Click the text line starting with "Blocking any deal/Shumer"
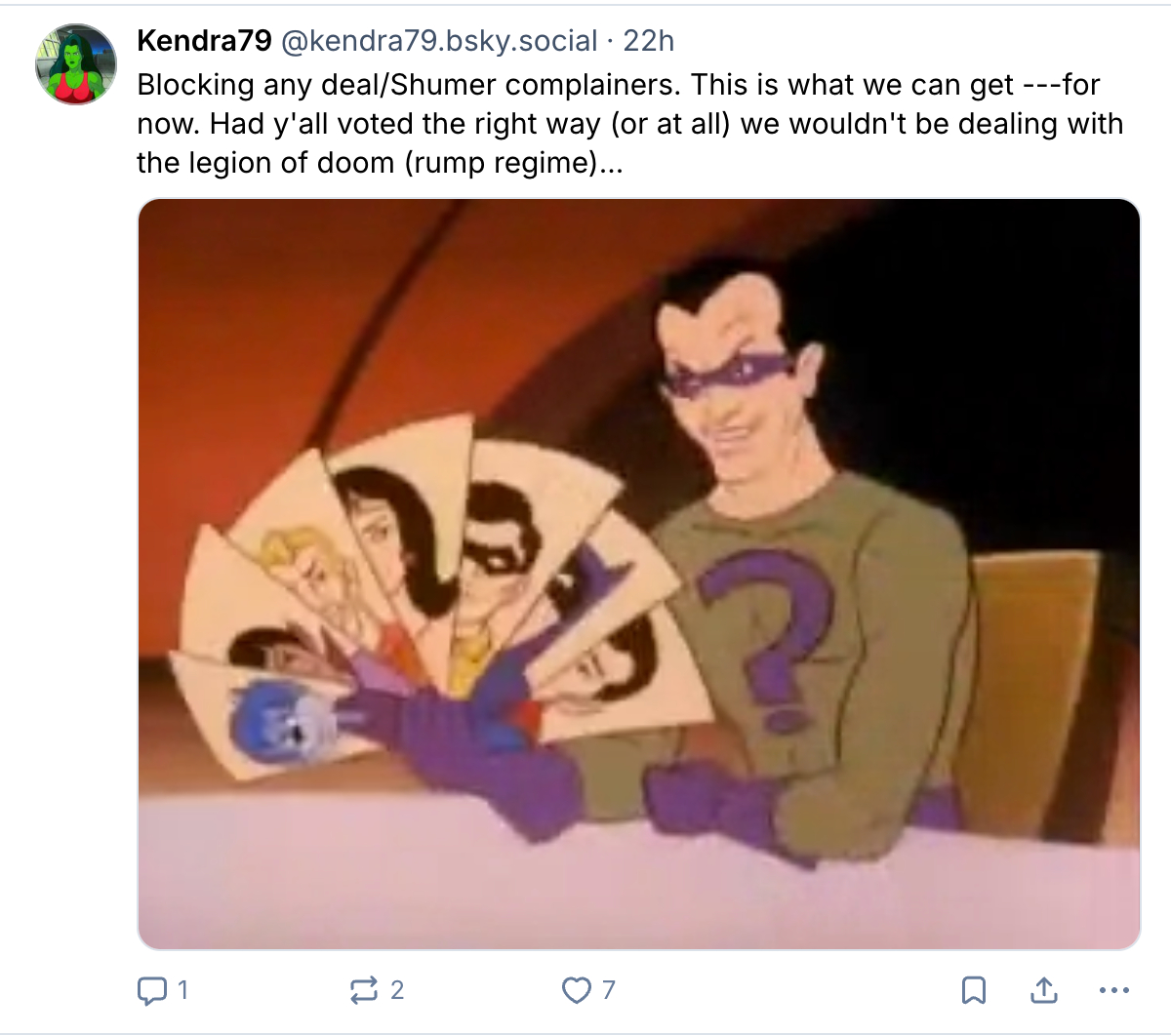Viewport: 1171px width, 1036px height. pyautogui.click(x=619, y=85)
